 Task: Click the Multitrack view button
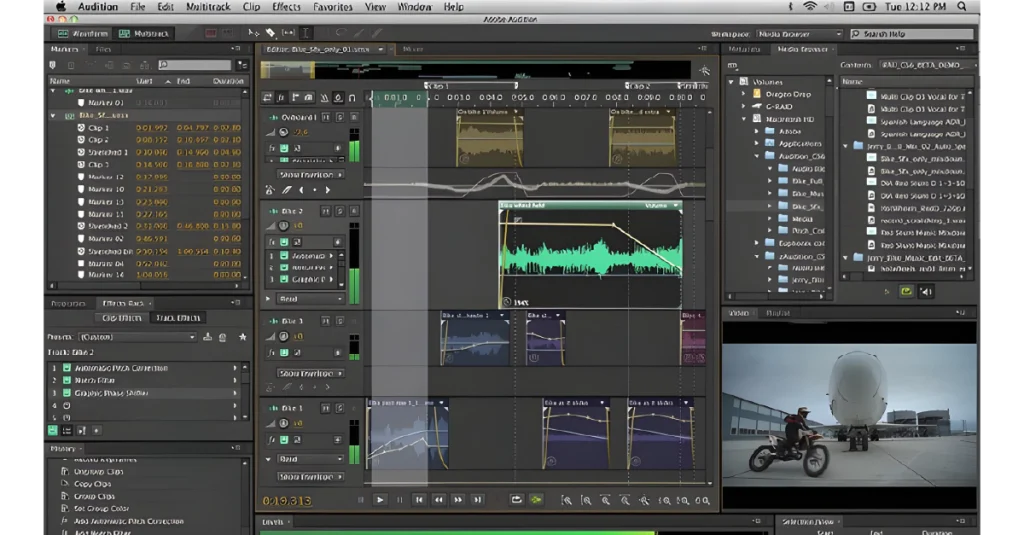[x=144, y=33]
